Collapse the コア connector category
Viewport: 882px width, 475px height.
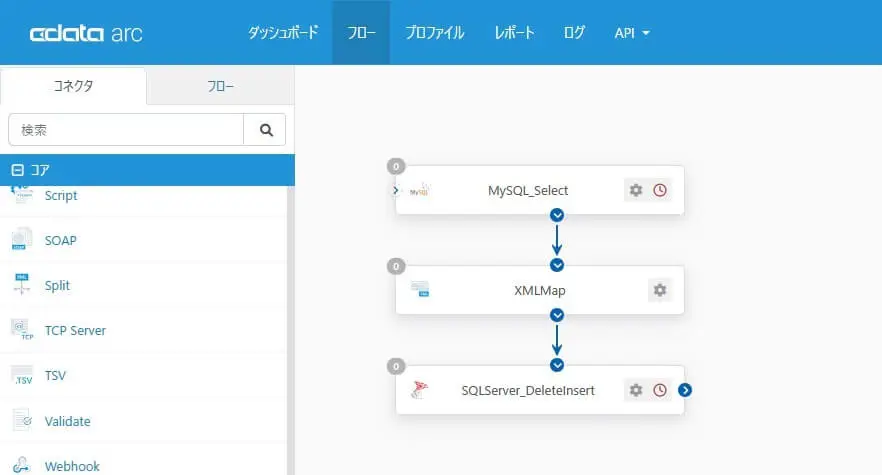pos(17,170)
